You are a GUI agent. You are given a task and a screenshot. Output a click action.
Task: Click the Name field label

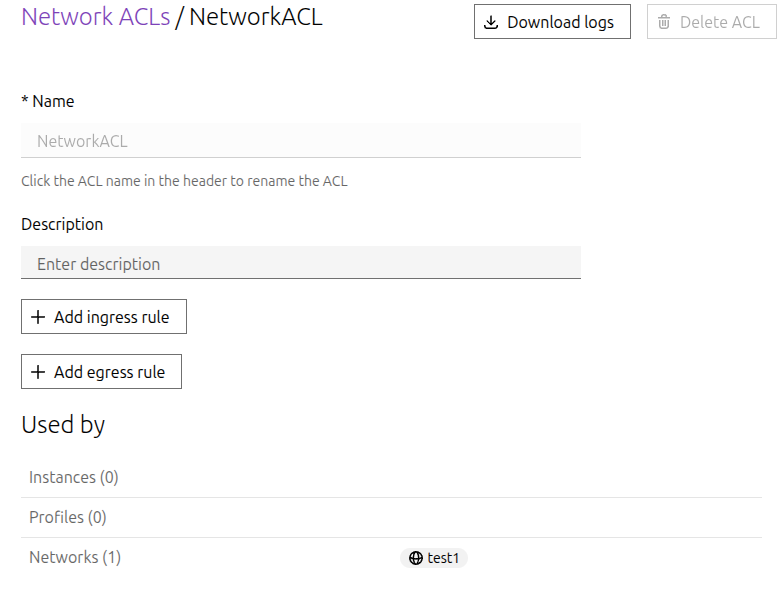coord(53,101)
